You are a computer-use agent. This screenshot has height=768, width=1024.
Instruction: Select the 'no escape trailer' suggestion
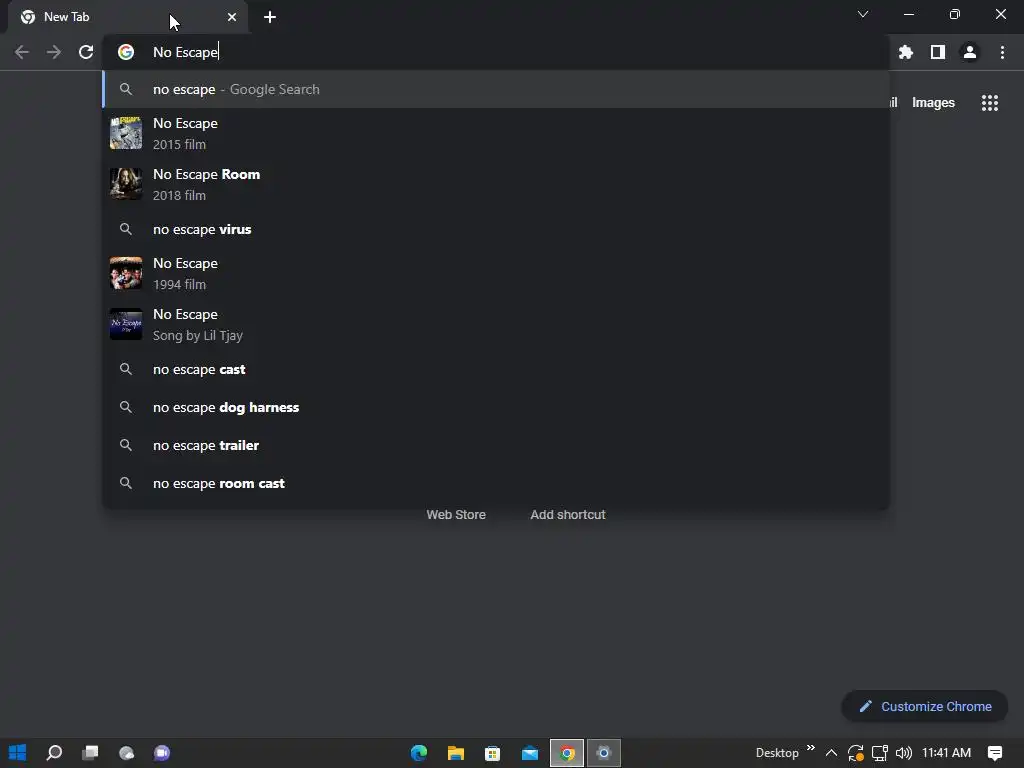pyautogui.click(x=496, y=445)
